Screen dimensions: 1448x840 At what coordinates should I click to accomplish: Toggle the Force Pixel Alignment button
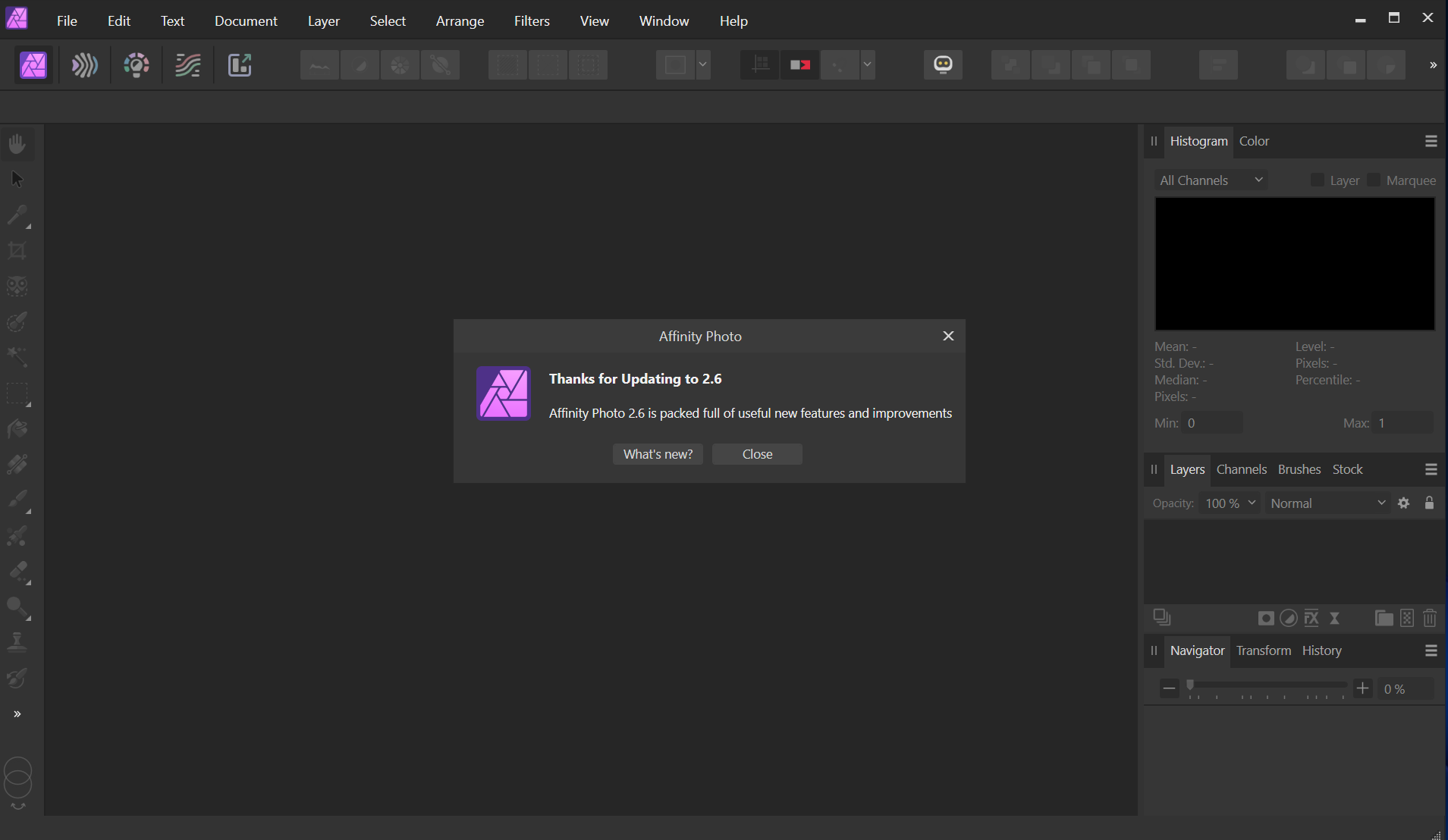759,65
